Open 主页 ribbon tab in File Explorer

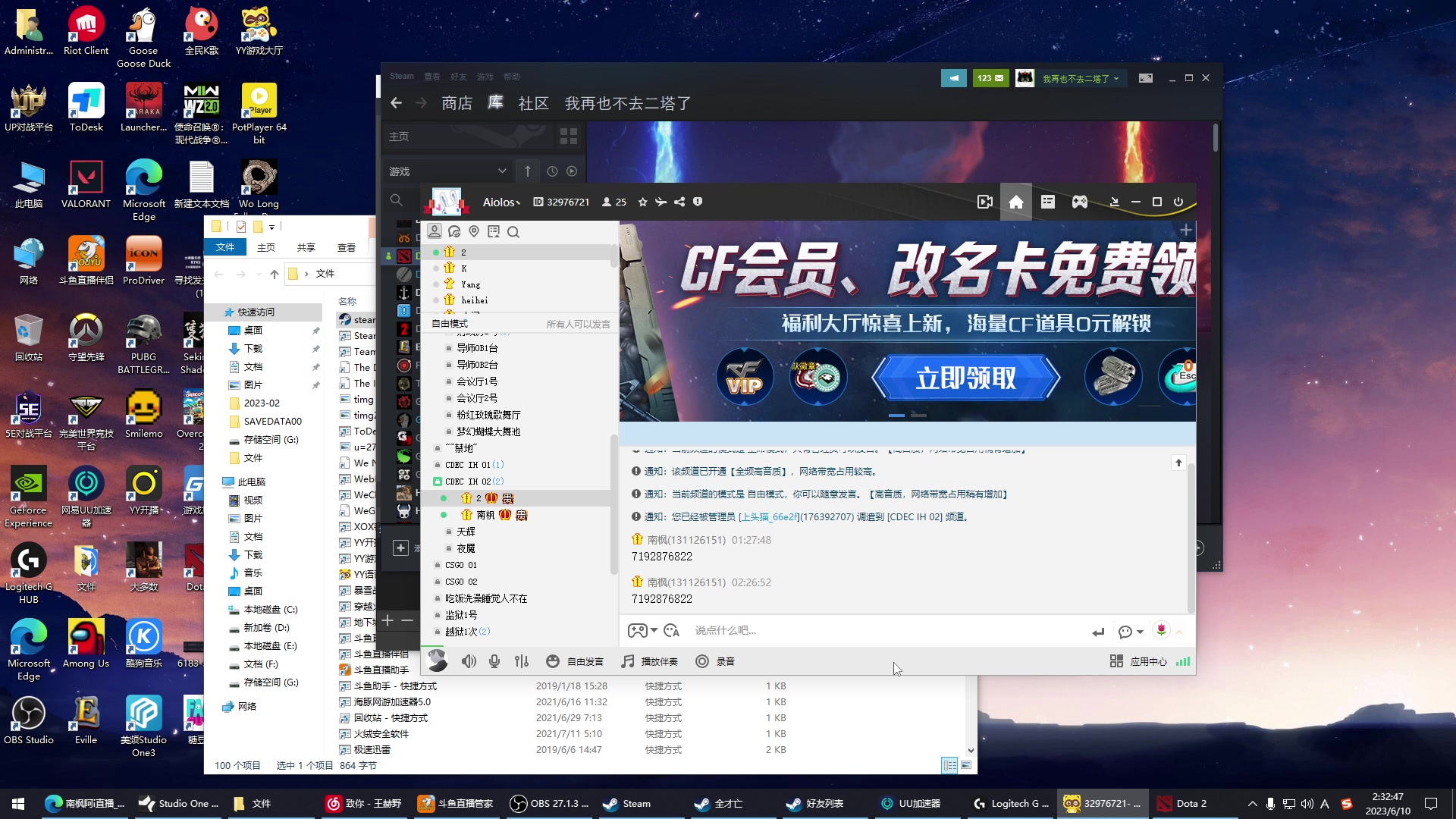(x=265, y=247)
